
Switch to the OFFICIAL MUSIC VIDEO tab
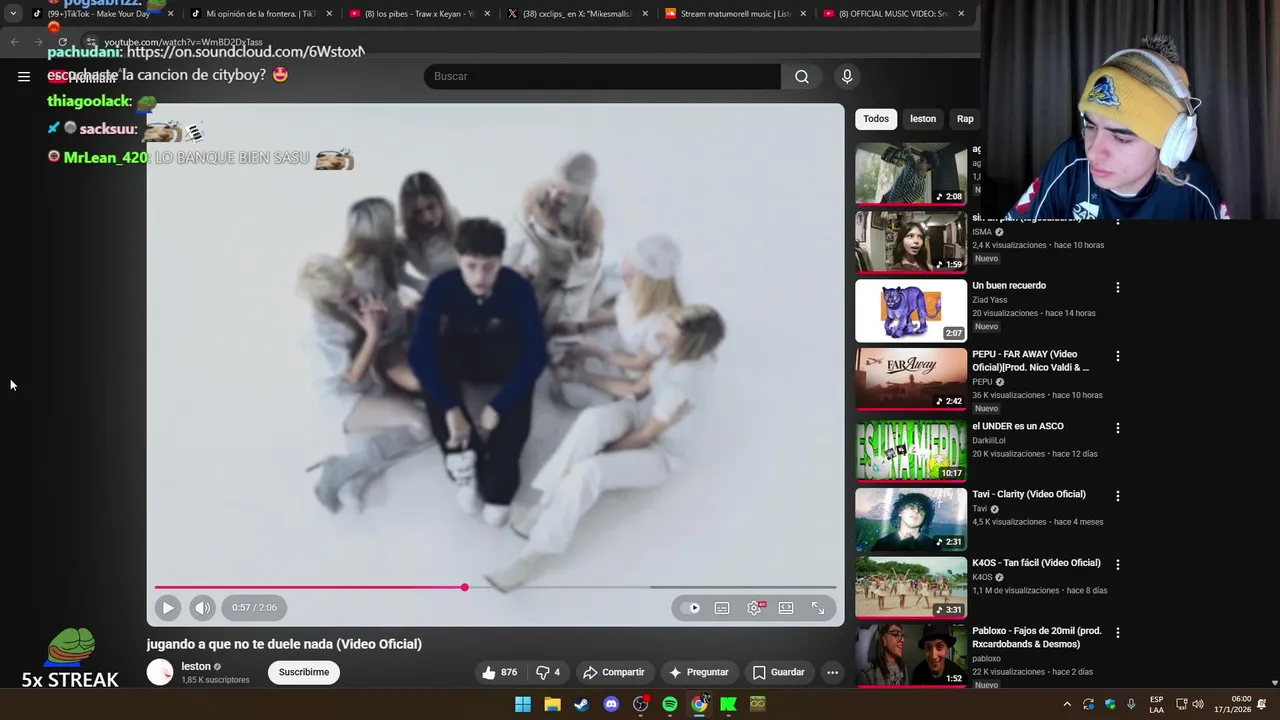(894, 14)
